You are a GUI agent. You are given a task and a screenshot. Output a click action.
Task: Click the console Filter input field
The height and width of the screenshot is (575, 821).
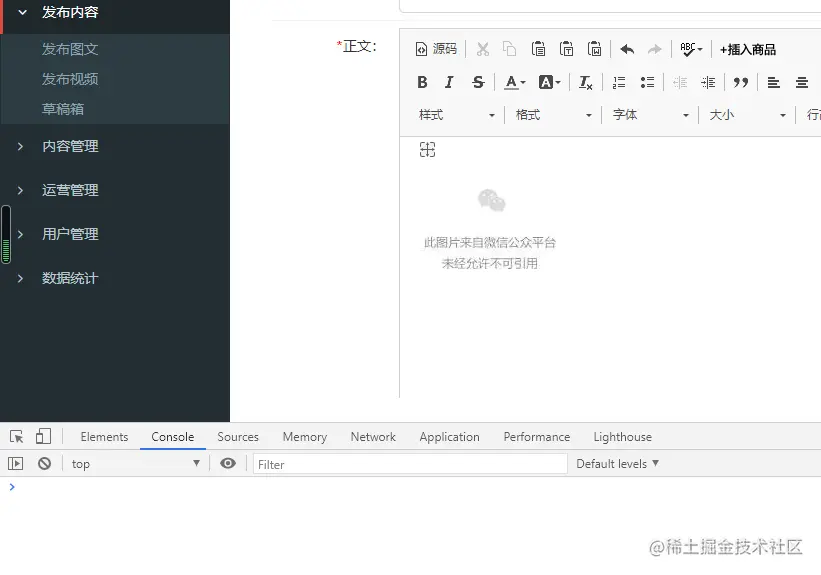point(410,464)
